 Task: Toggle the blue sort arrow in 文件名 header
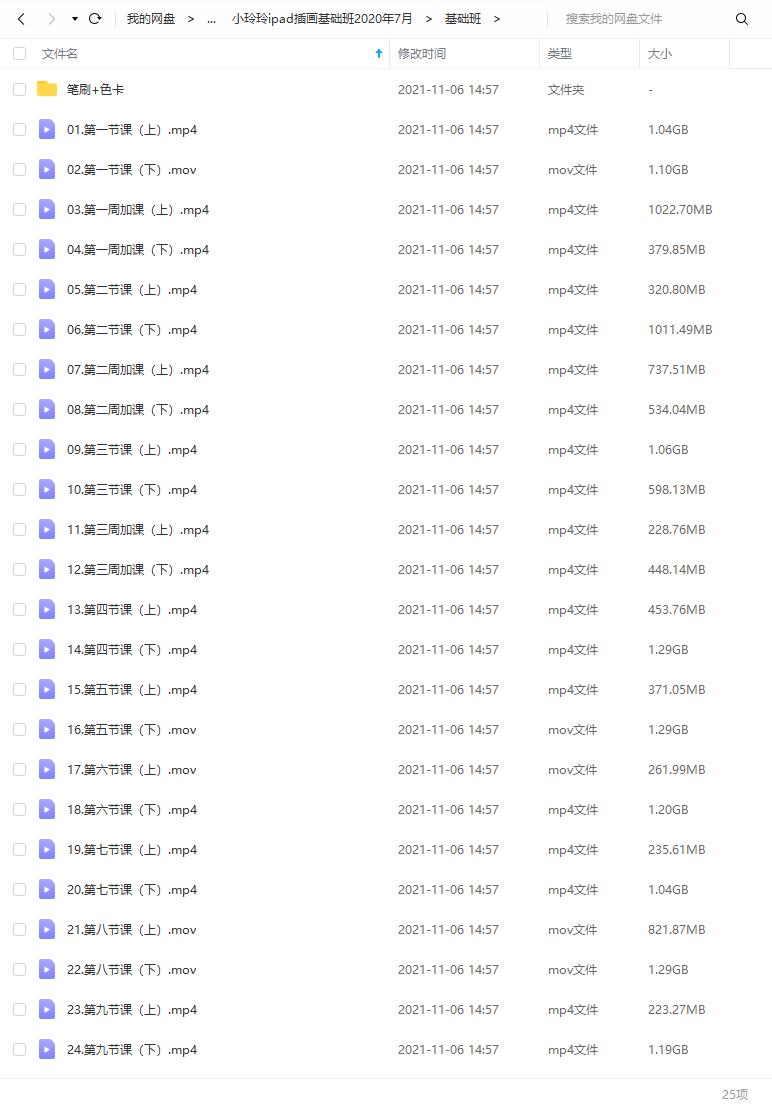pyautogui.click(x=379, y=54)
